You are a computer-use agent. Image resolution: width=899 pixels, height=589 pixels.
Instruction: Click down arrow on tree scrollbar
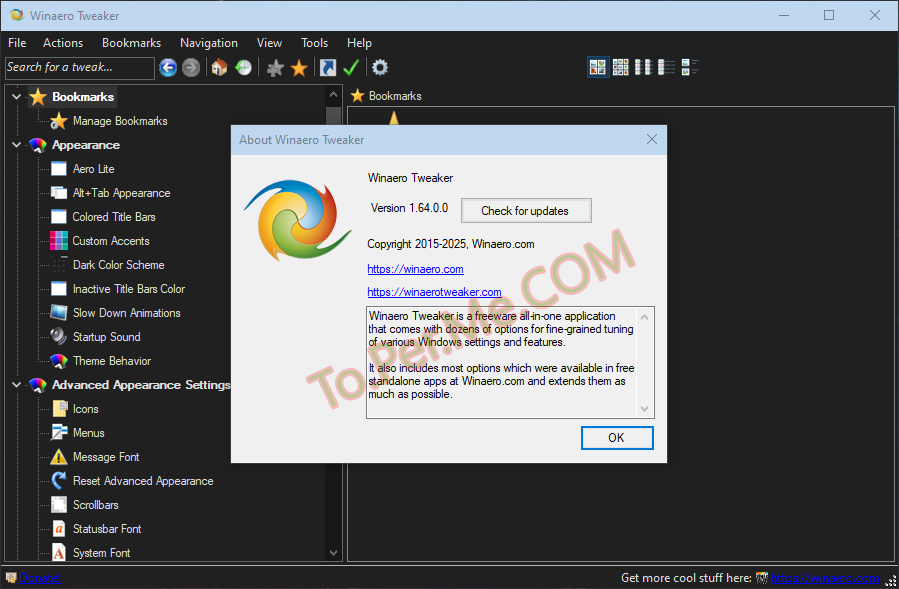333,552
